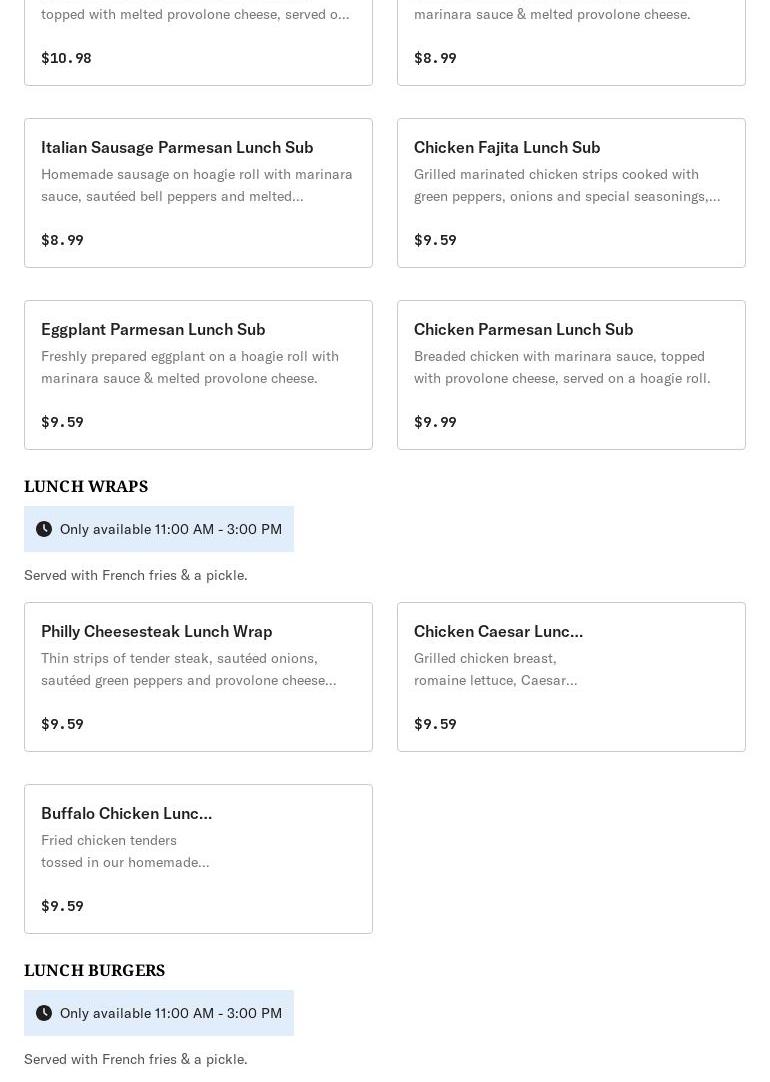Click the clock icon under Lunch Burgers heading
Screen dimensions: 770x1082
click(x=44, y=1013)
